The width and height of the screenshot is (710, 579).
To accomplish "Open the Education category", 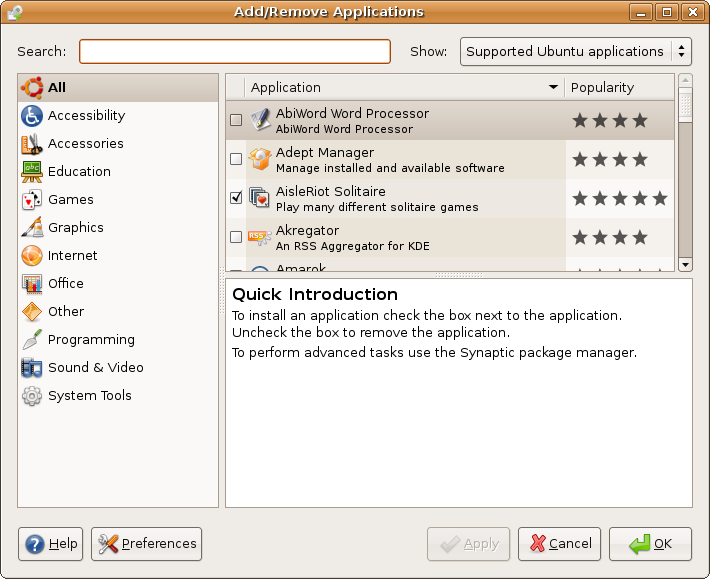I will (x=118, y=172).
